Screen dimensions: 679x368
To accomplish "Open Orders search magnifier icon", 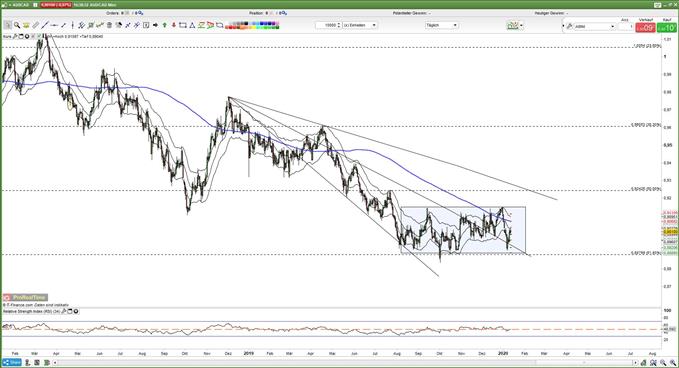I will click(141, 13).
